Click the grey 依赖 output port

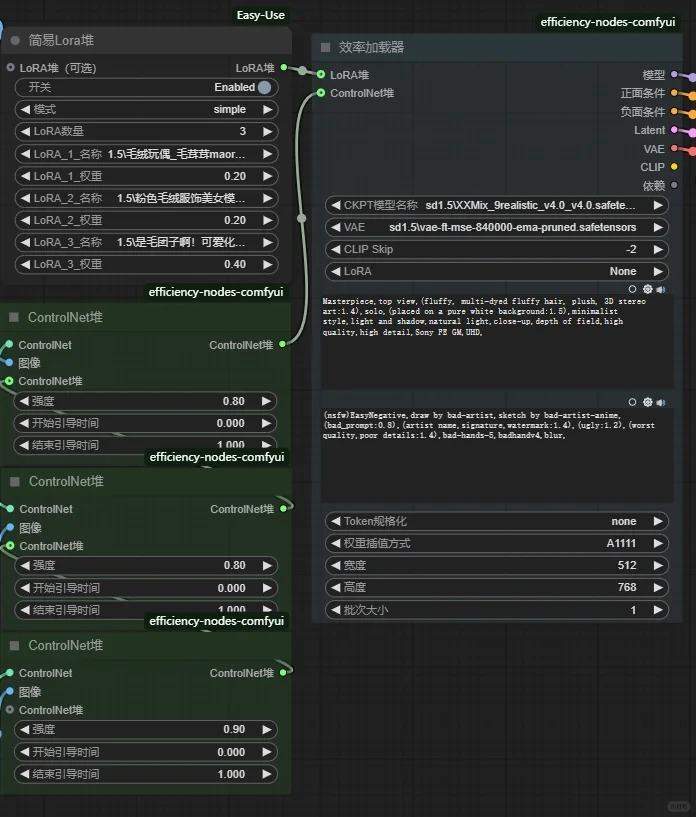click(x=674, y=185)
